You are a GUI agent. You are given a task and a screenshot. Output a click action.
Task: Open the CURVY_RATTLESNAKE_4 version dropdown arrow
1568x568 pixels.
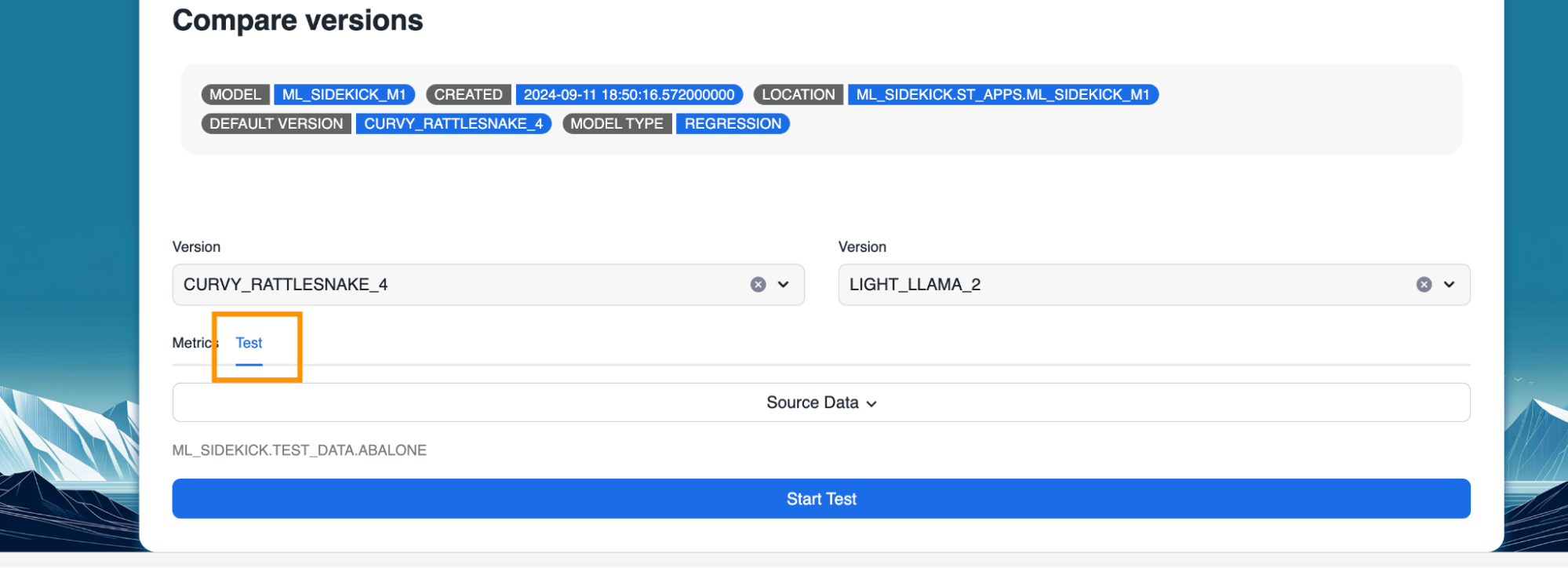(x=783, y=285)
